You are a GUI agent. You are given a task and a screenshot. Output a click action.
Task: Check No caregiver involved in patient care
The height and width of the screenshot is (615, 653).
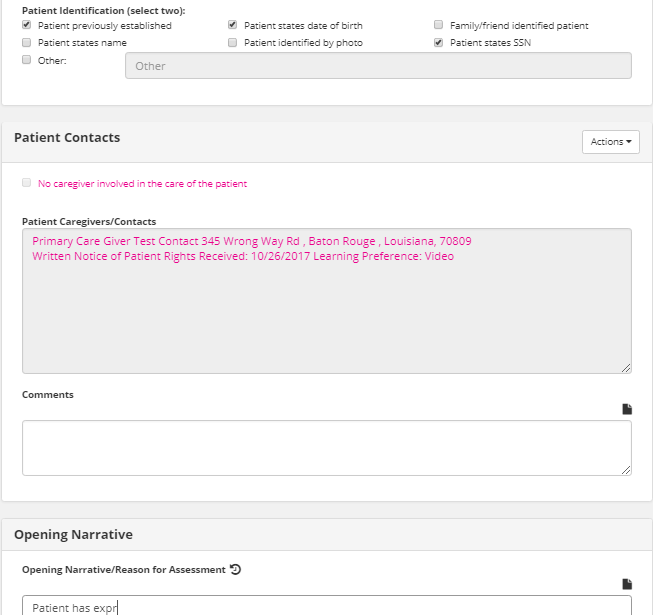pyautogui.click(x=27, y=183)
